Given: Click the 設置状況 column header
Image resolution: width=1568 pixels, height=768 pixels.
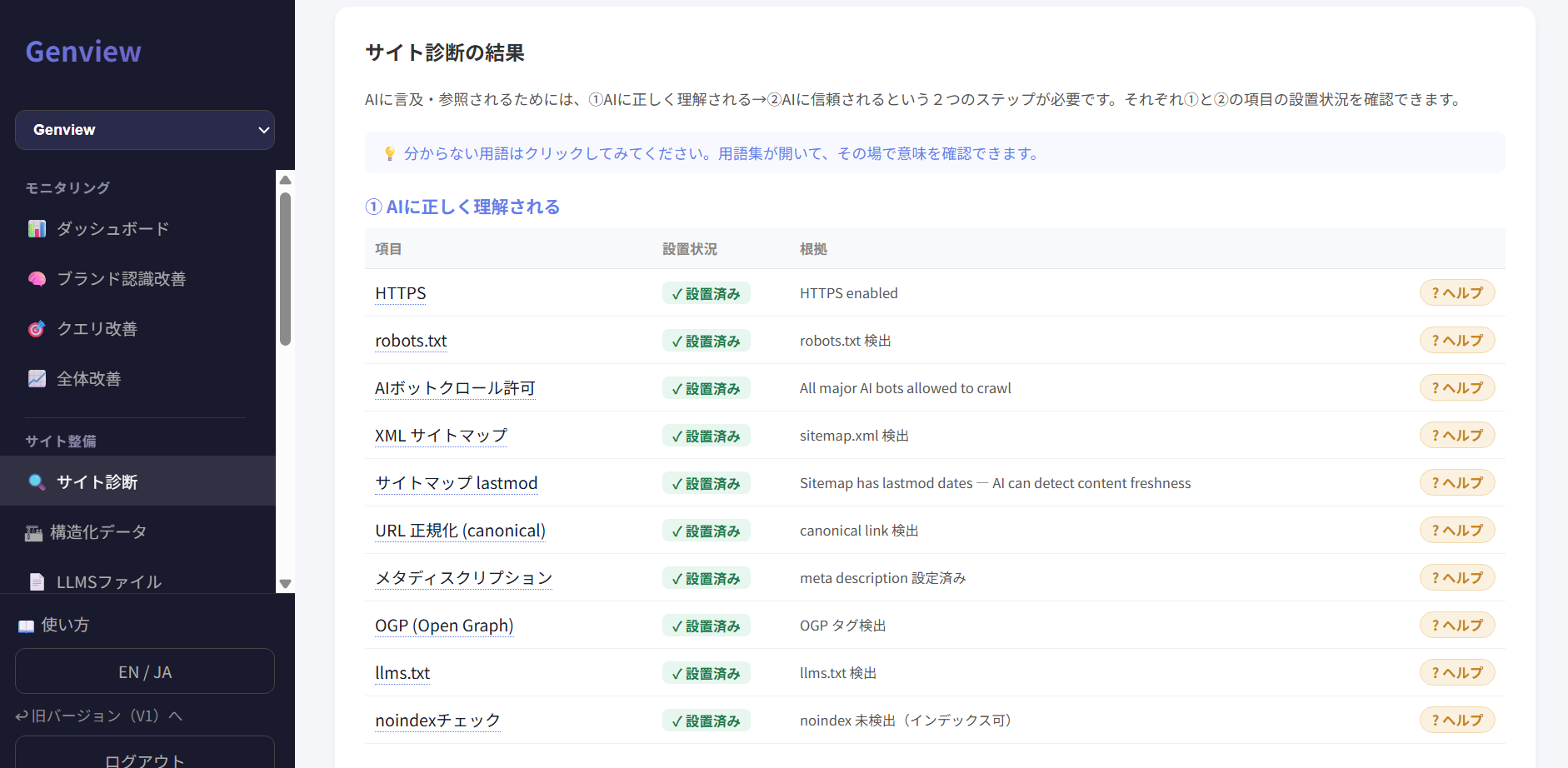Looking at the screenshot, I should coord(690,249).
